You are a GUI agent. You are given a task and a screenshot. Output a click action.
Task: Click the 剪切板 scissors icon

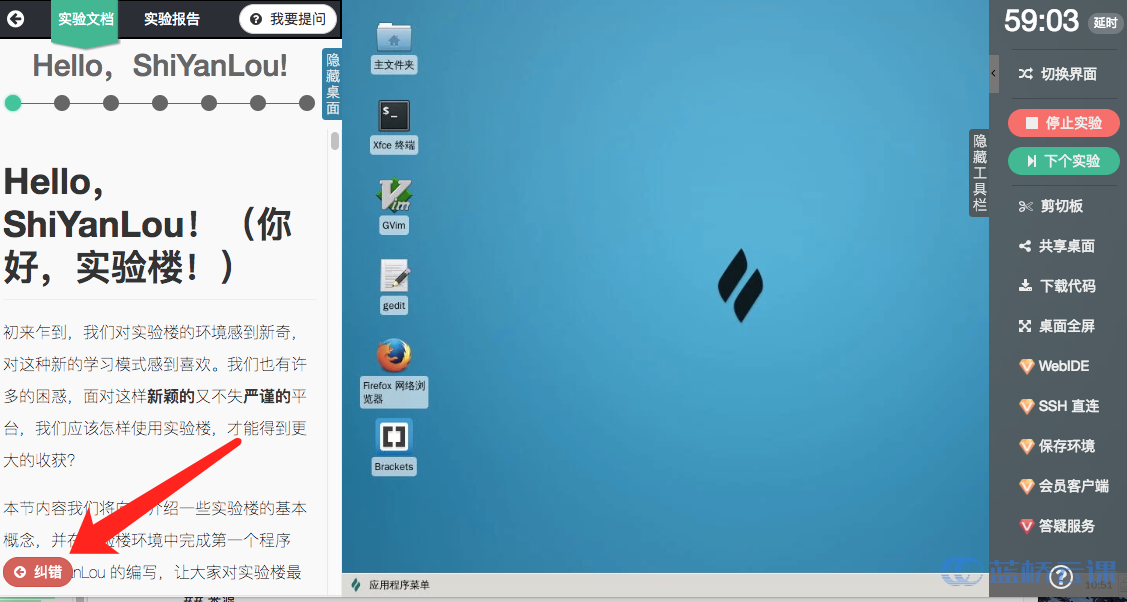pyautogui.click(x=1026, y=206)
